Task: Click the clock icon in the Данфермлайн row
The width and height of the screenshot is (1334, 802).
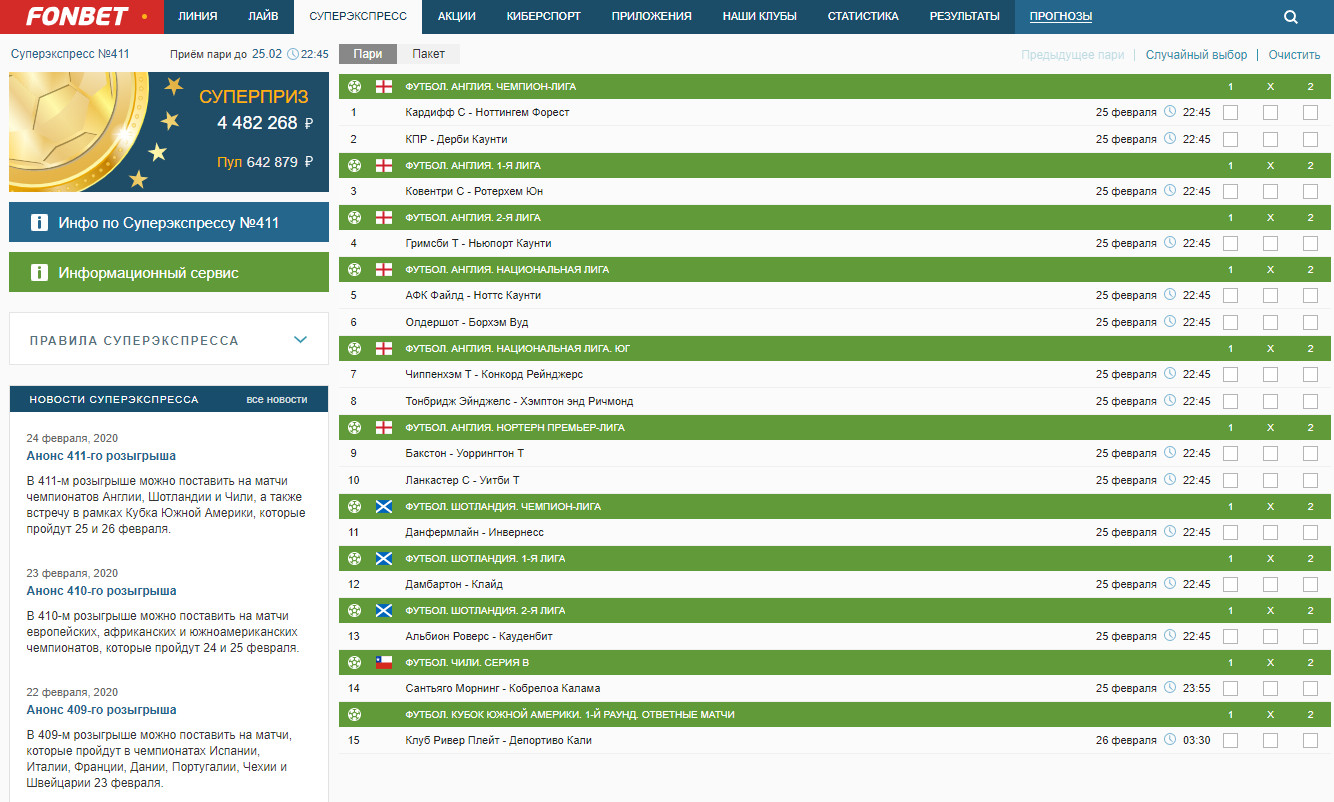Action: coord(1170,532)
